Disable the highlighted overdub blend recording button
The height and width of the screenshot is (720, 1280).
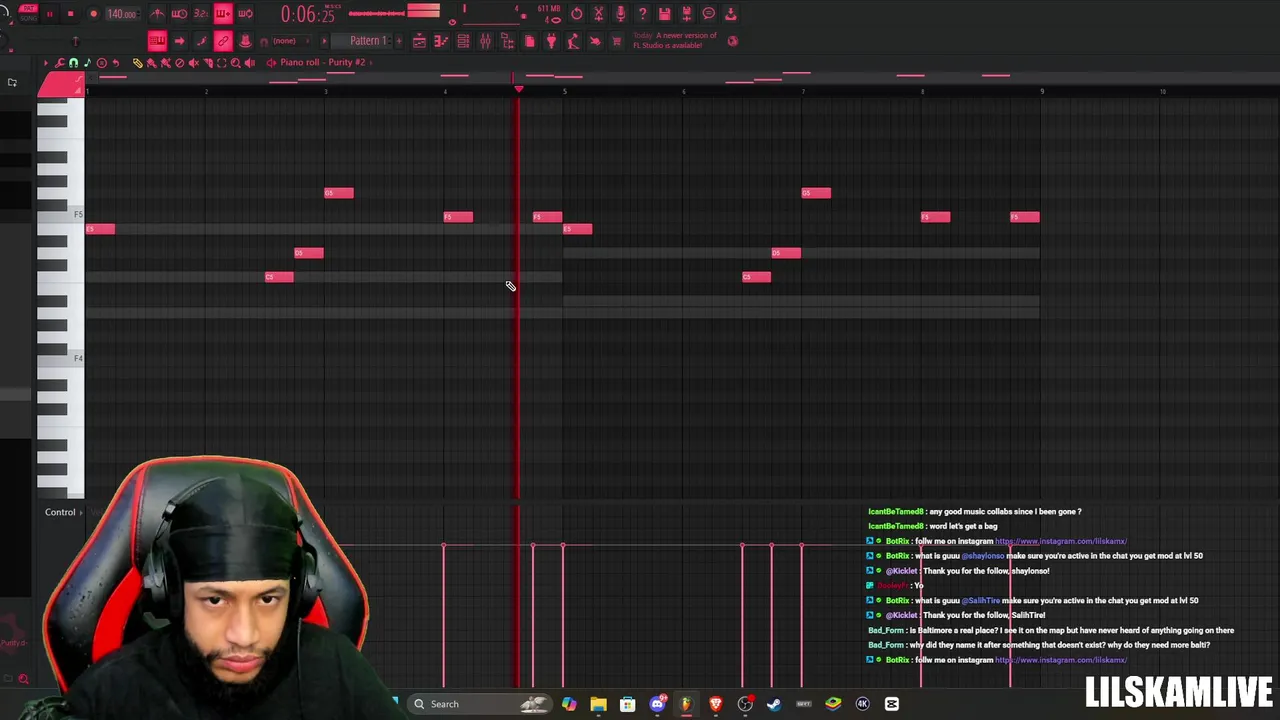tap(223, 14)
